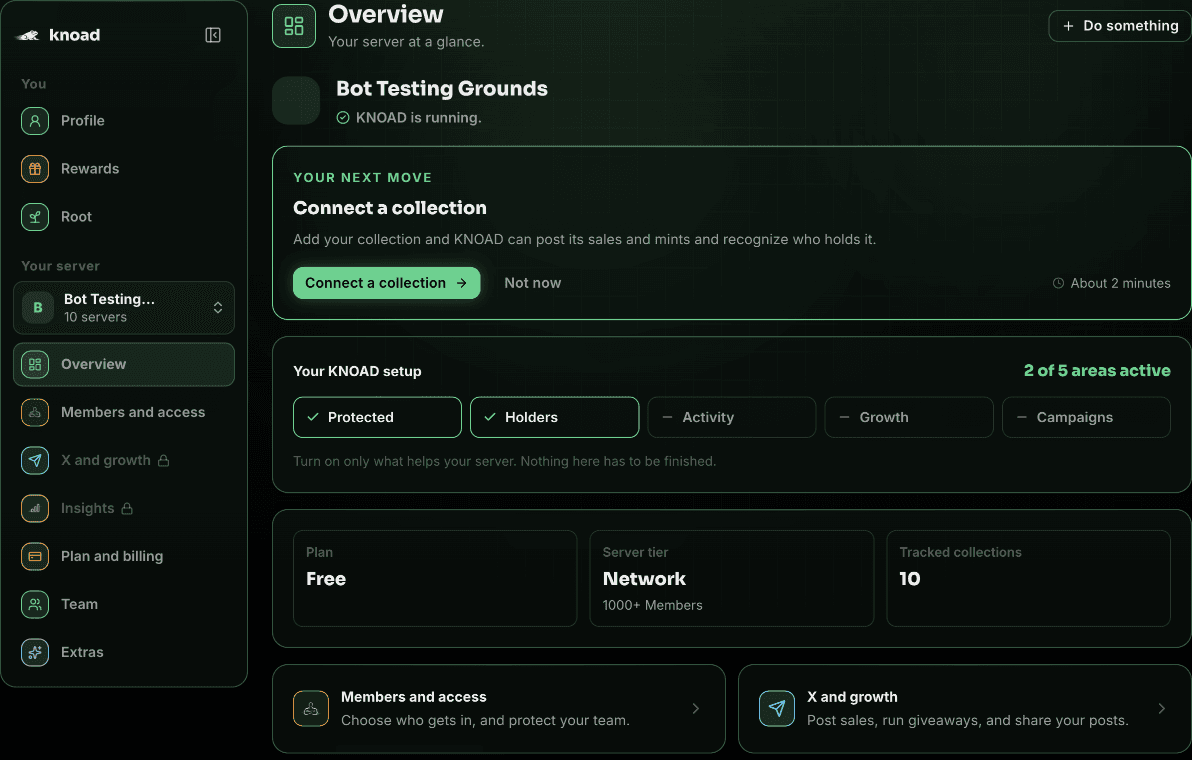
Task: Click the lock icon beside X and growth
Action: 163,461
